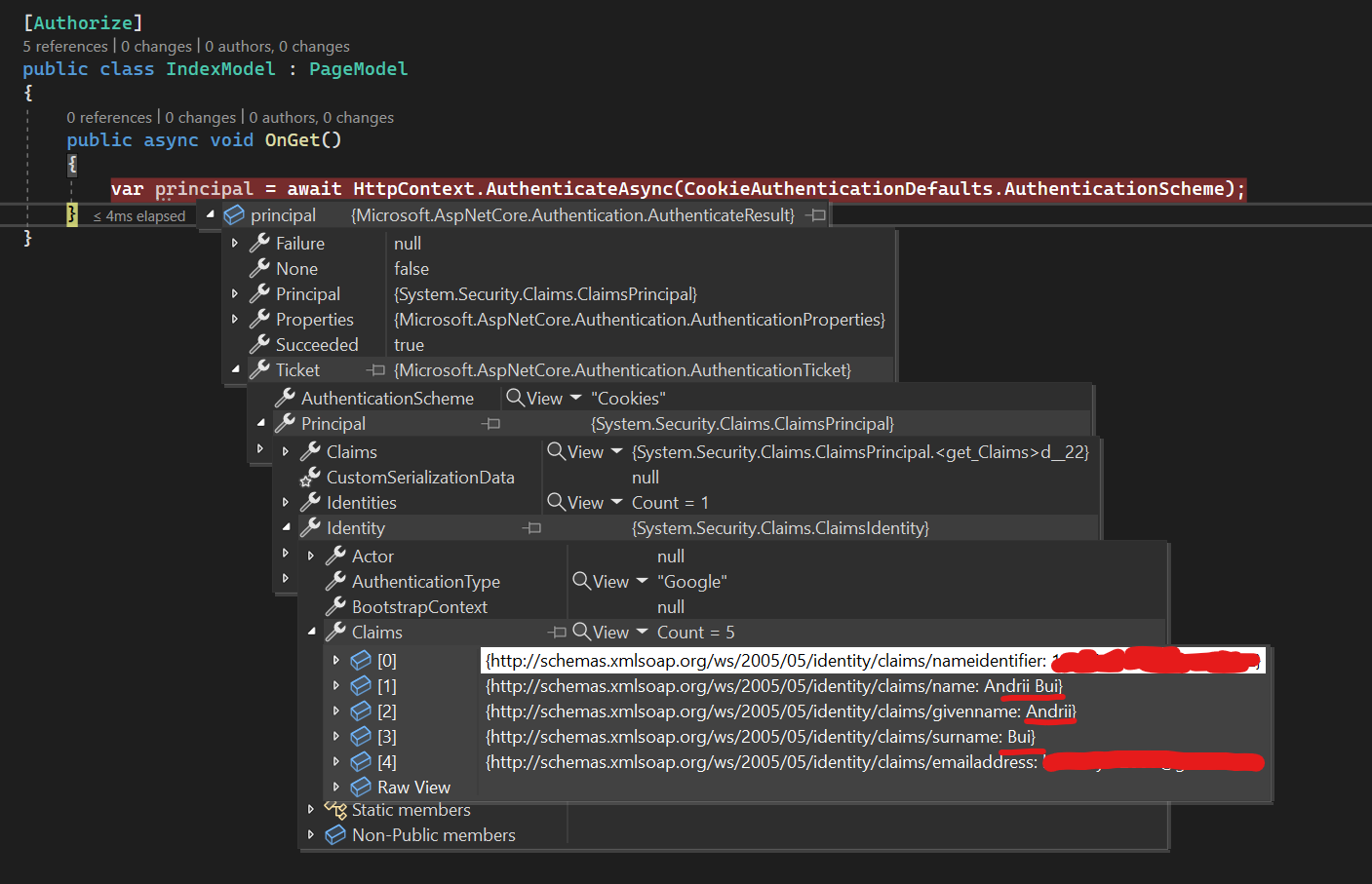The height and width of the screenshot is (884, 1372).
Task: Select the "Cookies" value of AuthenticationScheme
Action: tap(628, 398)
